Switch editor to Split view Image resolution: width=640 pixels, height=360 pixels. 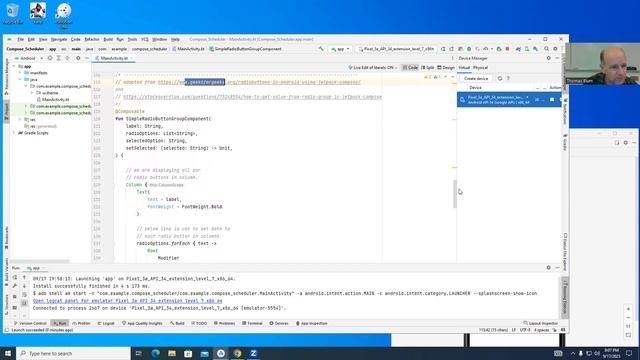(x=428, y=68)
